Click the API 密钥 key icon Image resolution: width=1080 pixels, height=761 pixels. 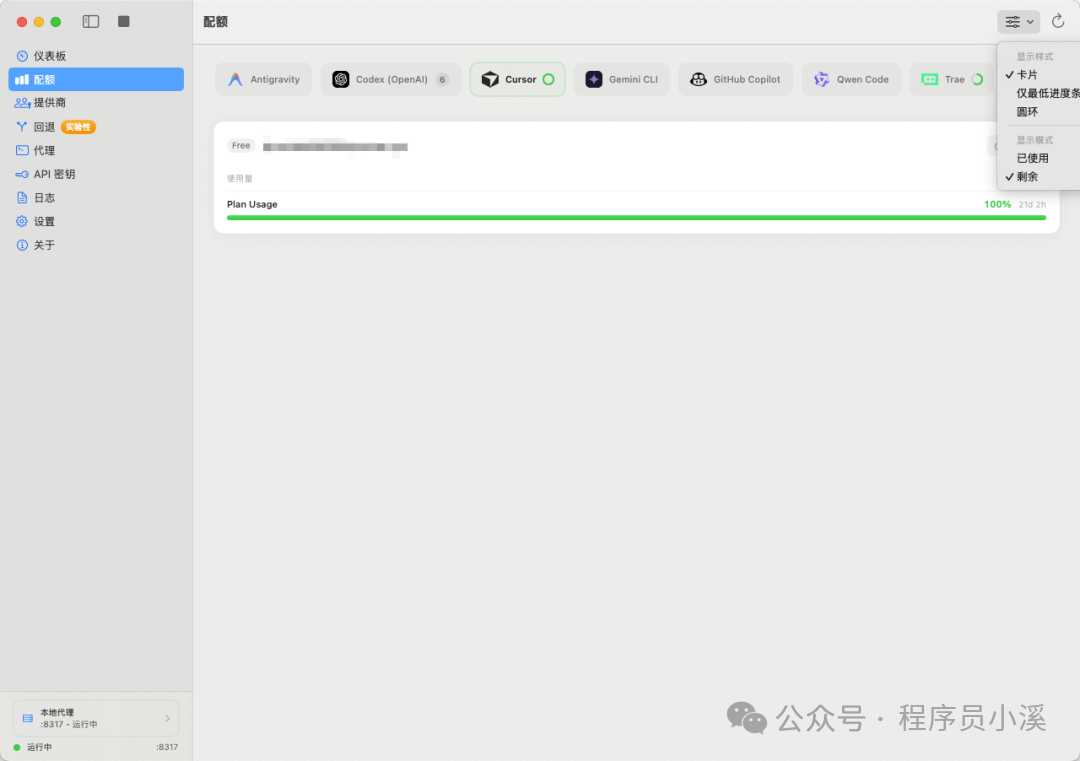pos(22,174)
